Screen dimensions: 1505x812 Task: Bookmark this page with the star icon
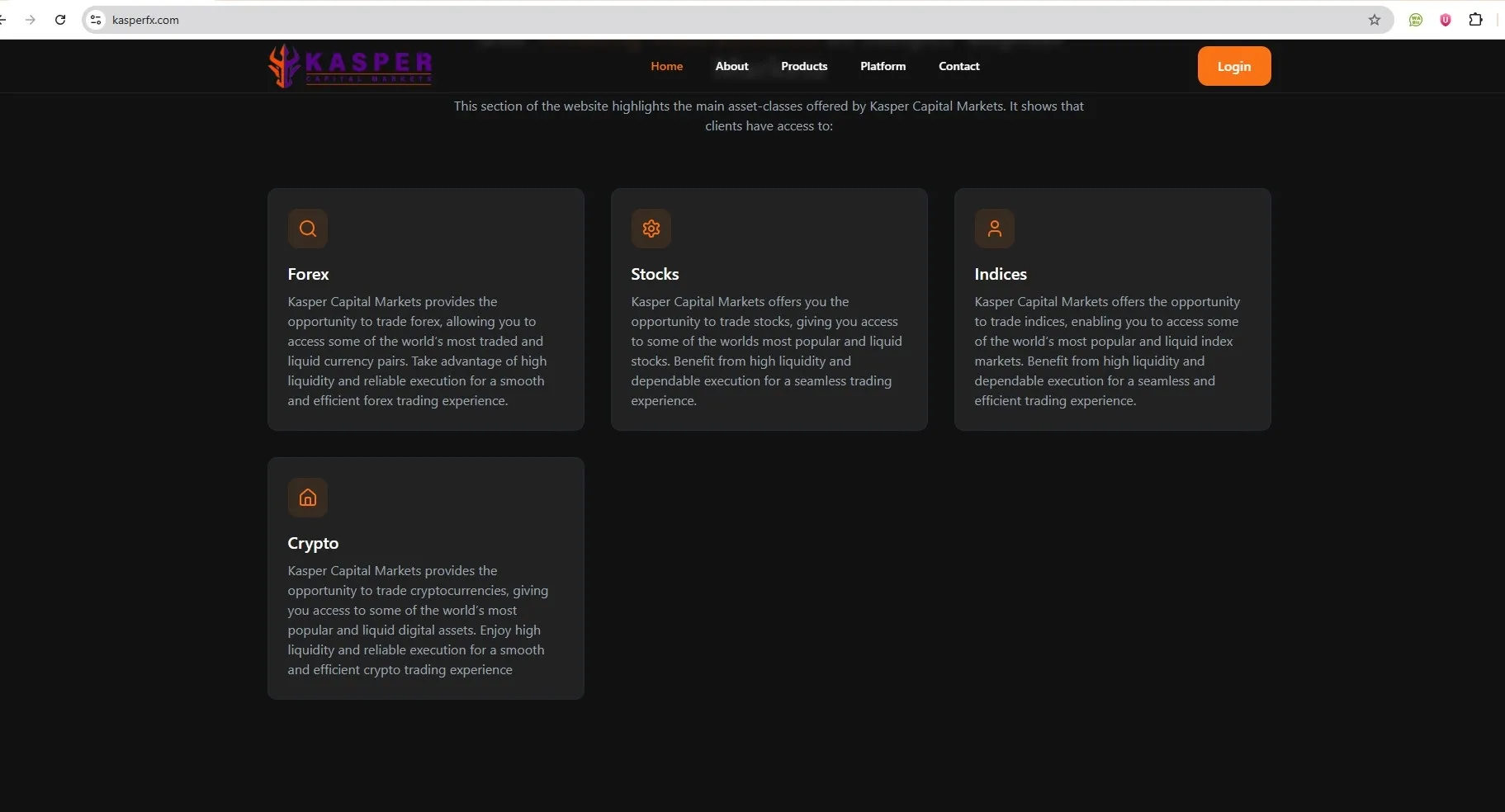click(x=1375, y=20)
